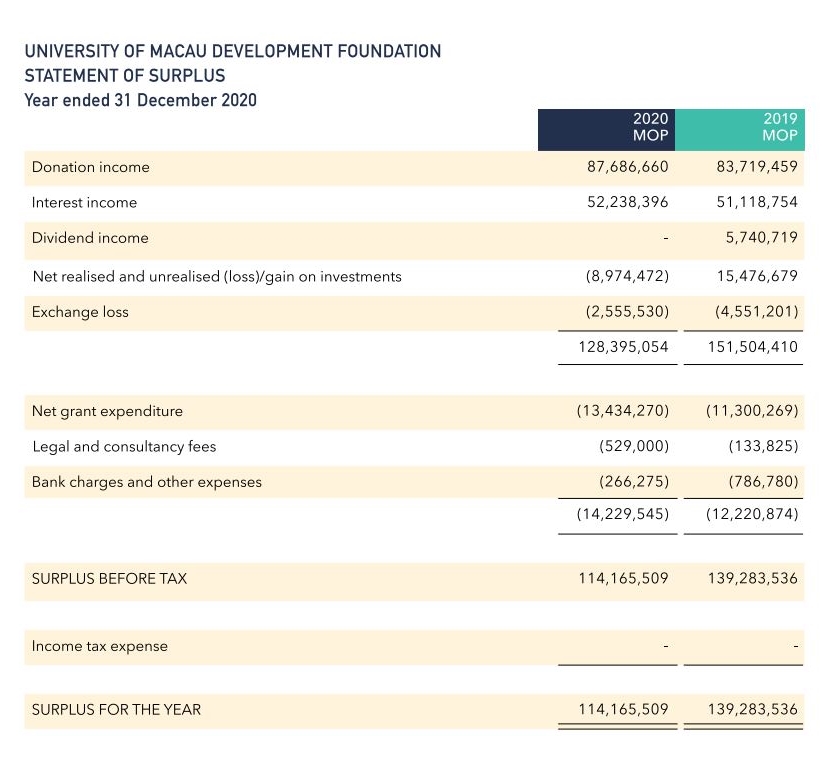835x770 pixels.
Task: Select 'Bank charges and other expenses' label
Action: pyautogui.click(x=147, y=482)
